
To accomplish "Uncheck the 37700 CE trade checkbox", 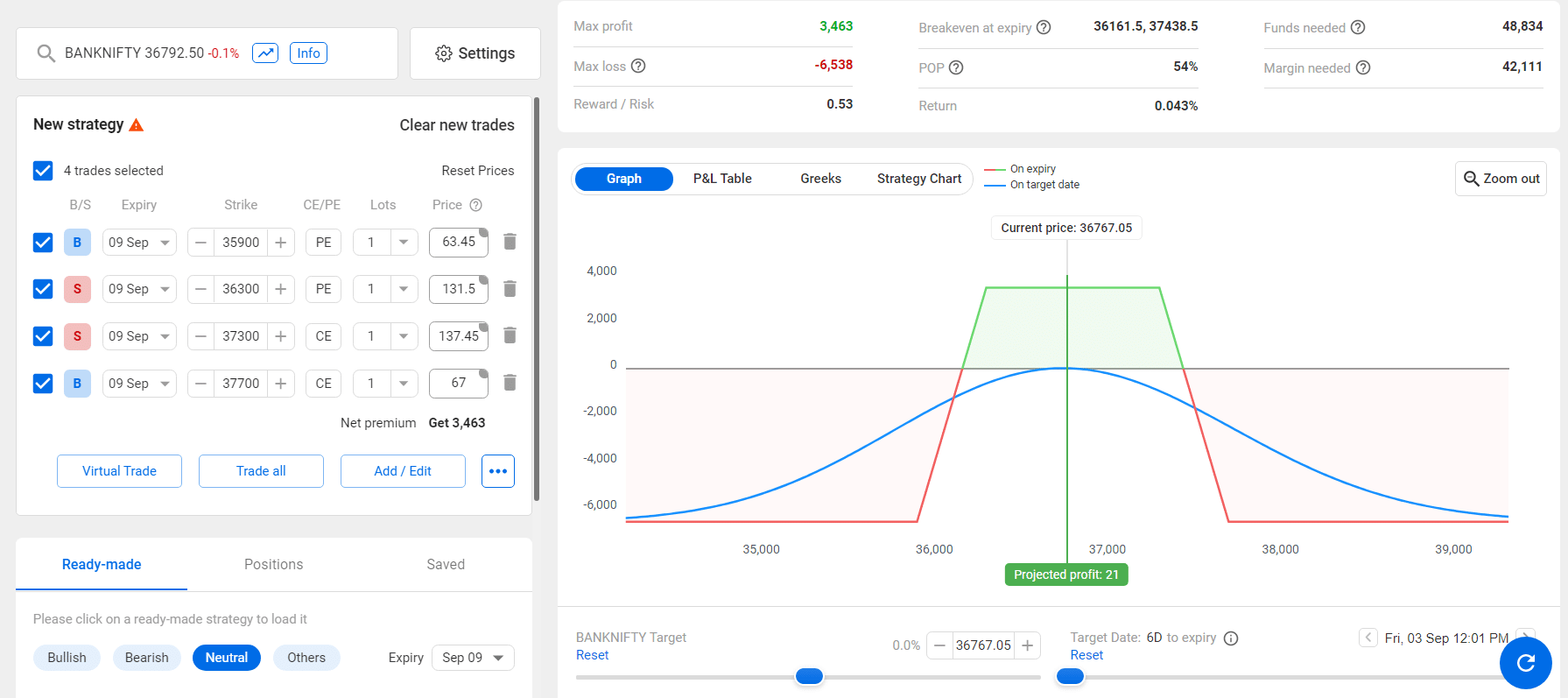I will [43, 384].
